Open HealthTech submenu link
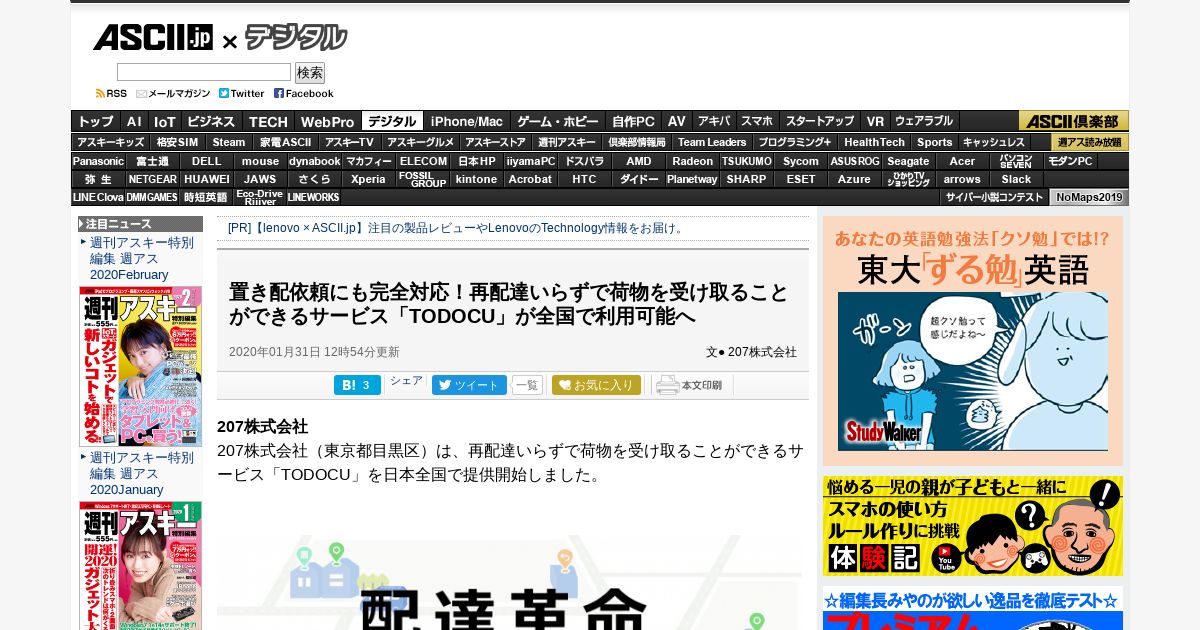Screen dimensions: 1200x630 874,142
